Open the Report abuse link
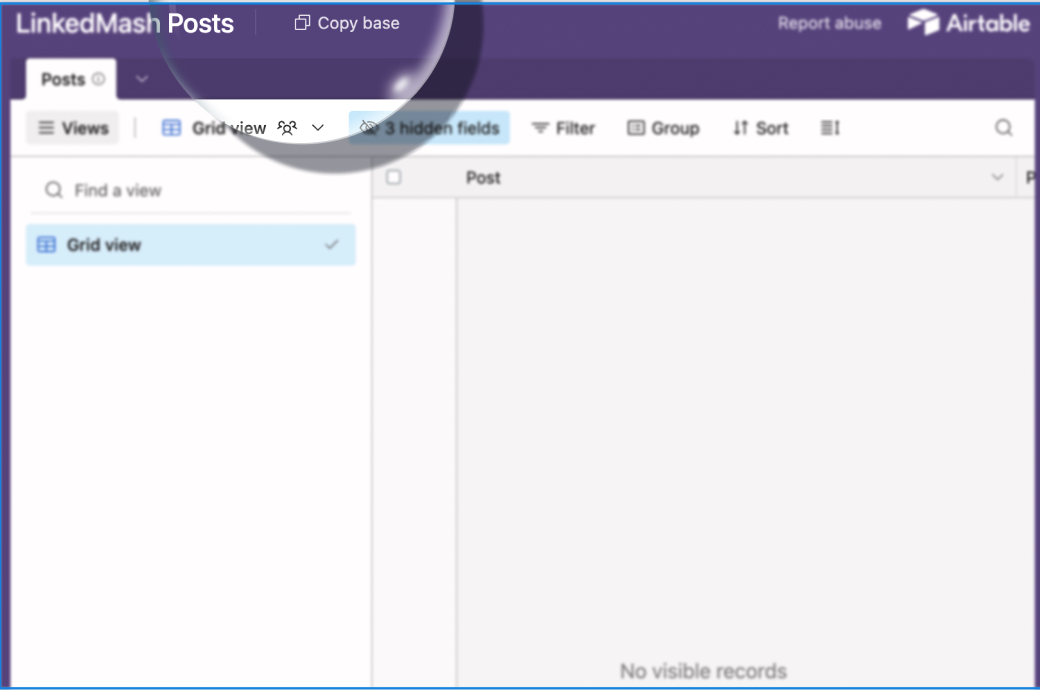Screen dimensions: 1040x690 click(829, 23)
